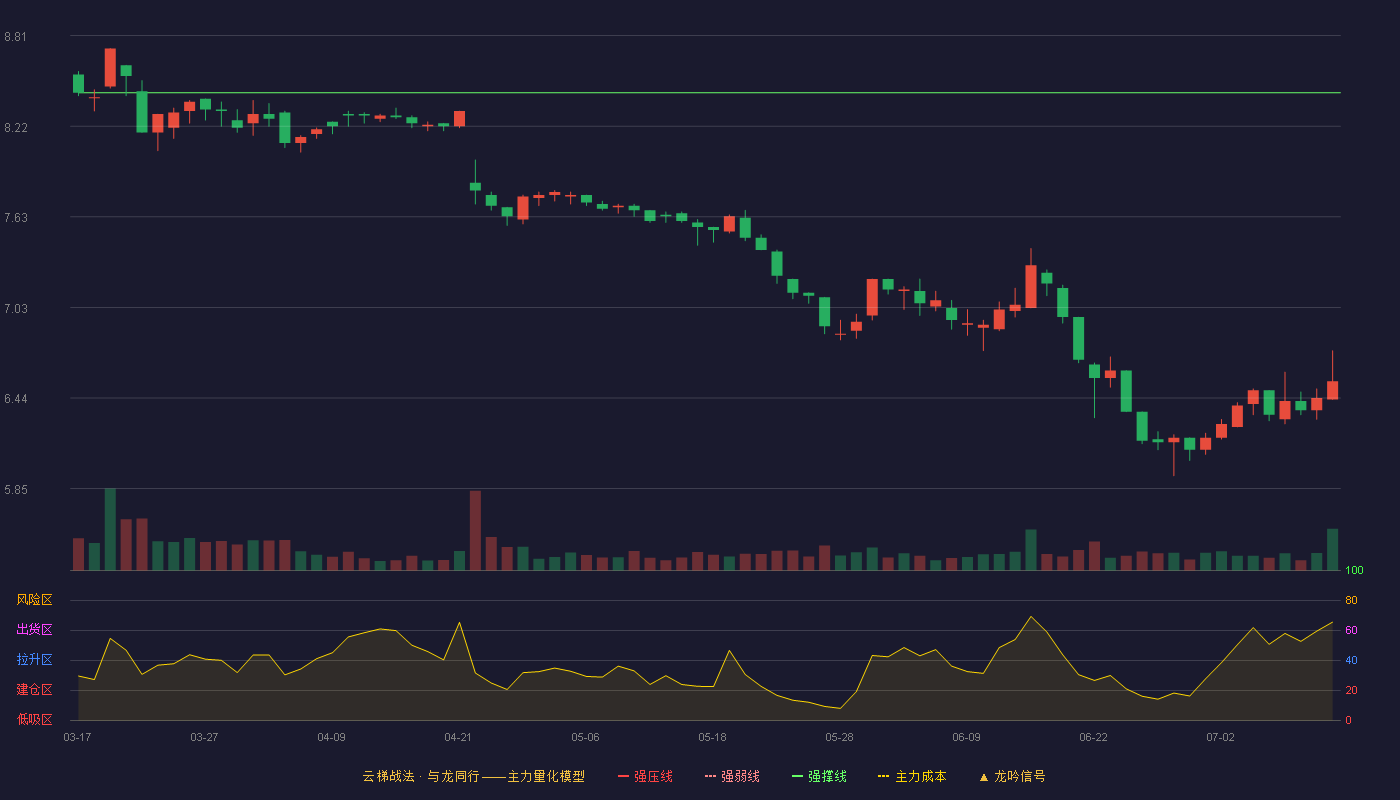Viewport: 1400px width, 800px height.
Task: Toggle the 强压线 legend entry
Action: (645, 776)
